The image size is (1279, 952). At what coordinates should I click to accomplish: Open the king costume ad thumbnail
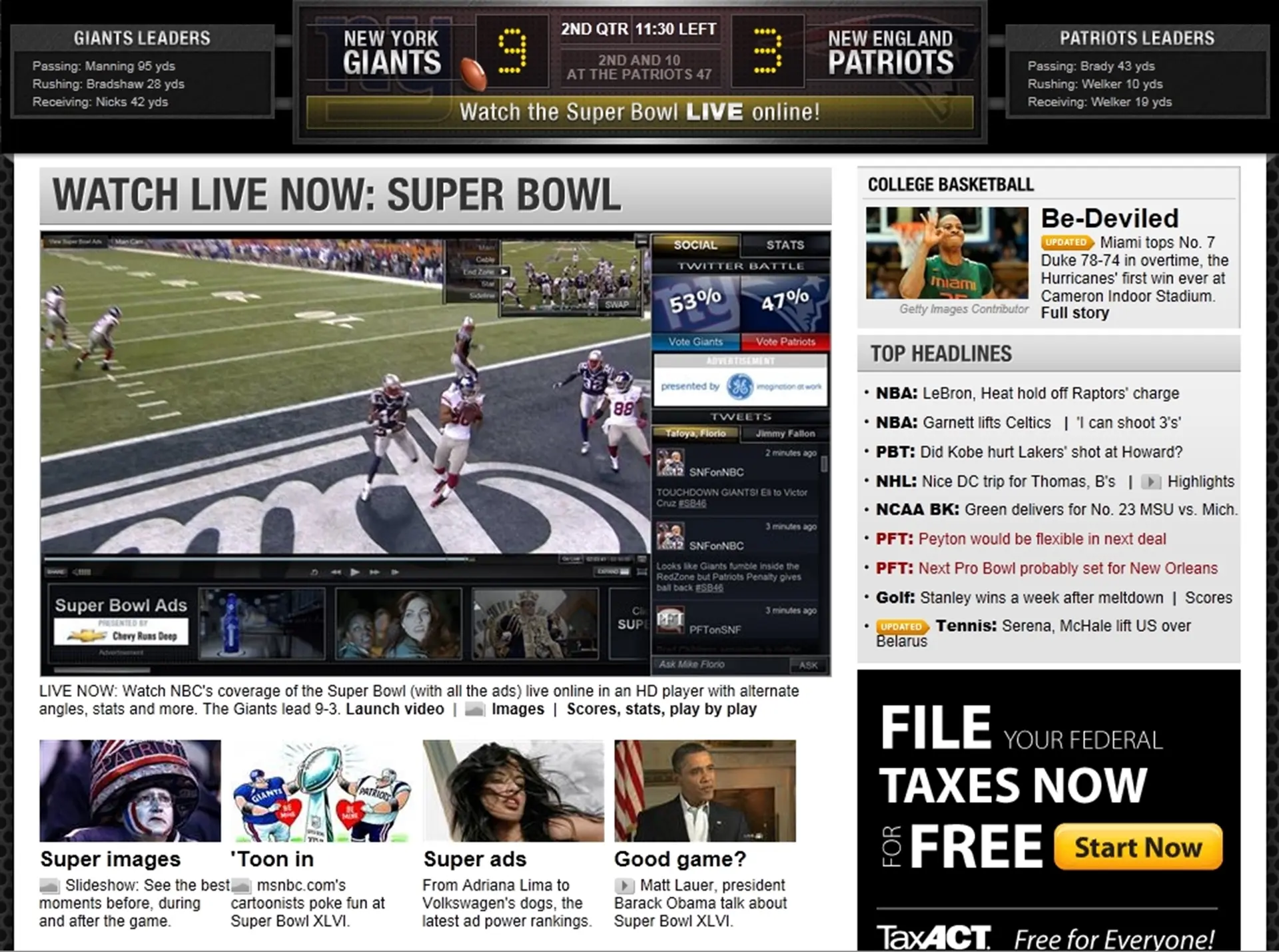tap(534, 624)
